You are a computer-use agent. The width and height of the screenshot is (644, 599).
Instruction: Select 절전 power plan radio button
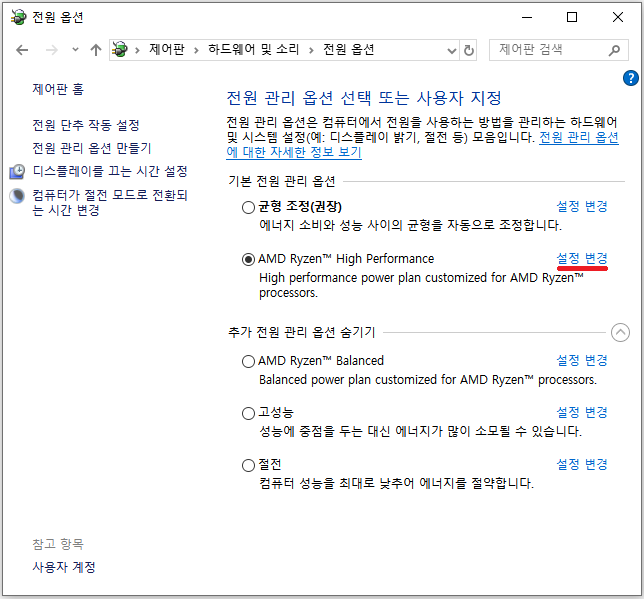pyautogui.click(x=248, y=465)
